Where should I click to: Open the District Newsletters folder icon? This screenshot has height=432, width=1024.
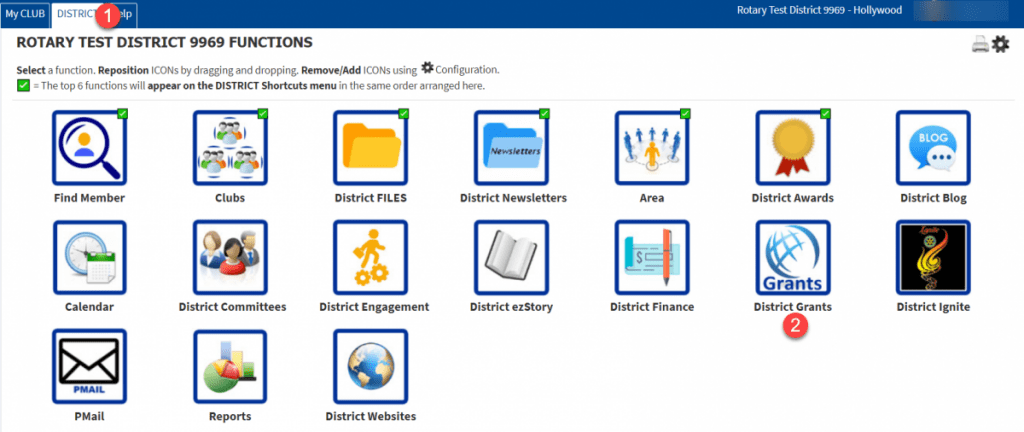tap(511, 147)
